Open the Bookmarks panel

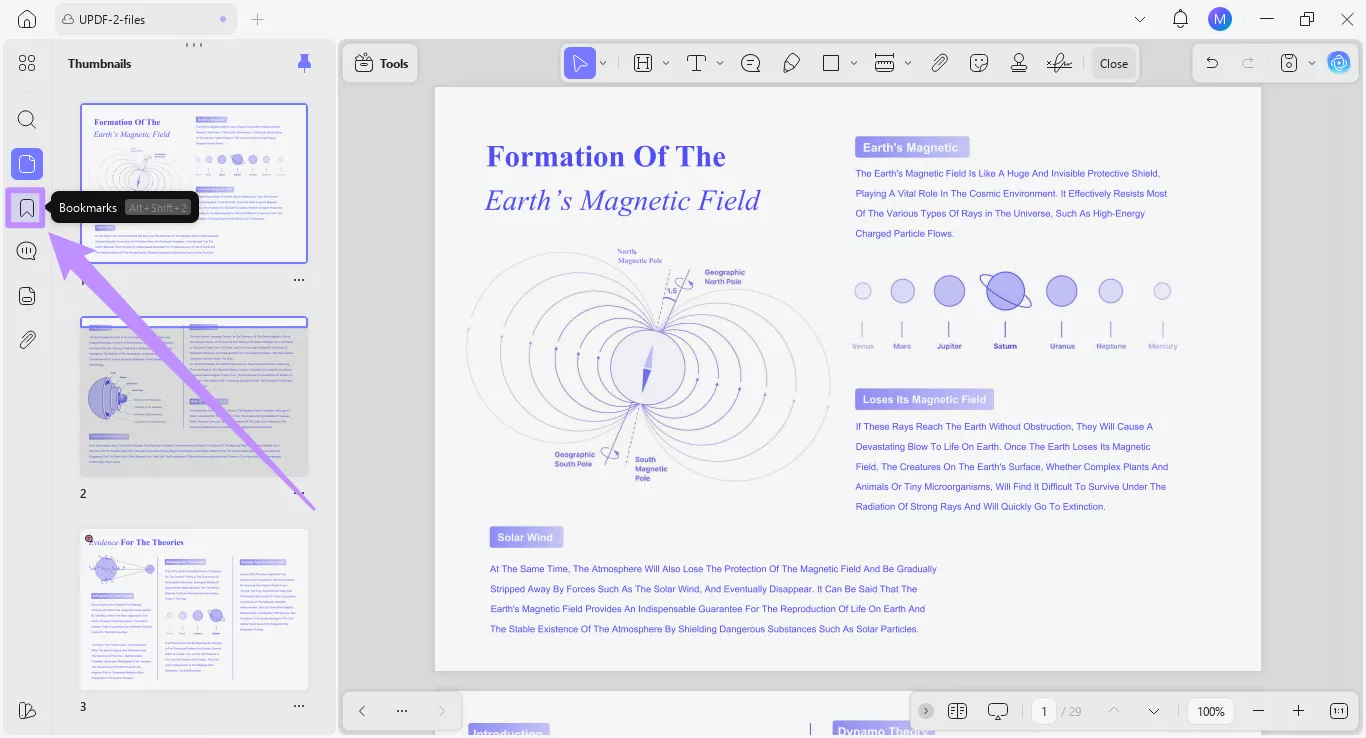point(27,208)
